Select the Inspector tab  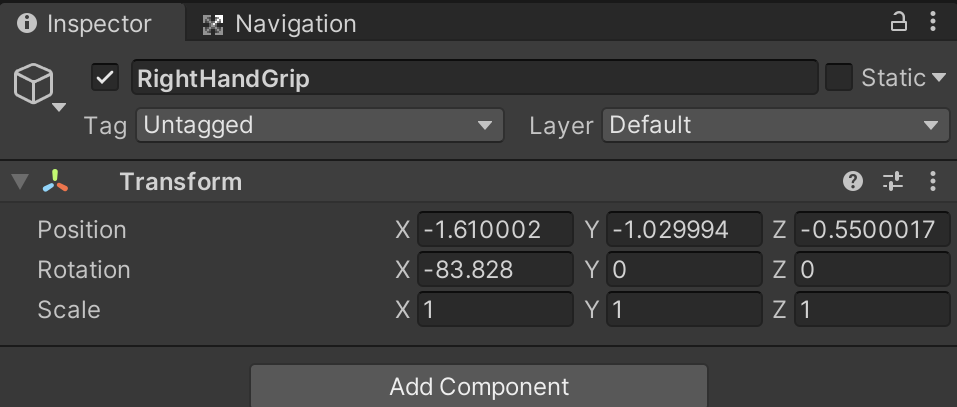pyautogui.click(x=98, y=23)
